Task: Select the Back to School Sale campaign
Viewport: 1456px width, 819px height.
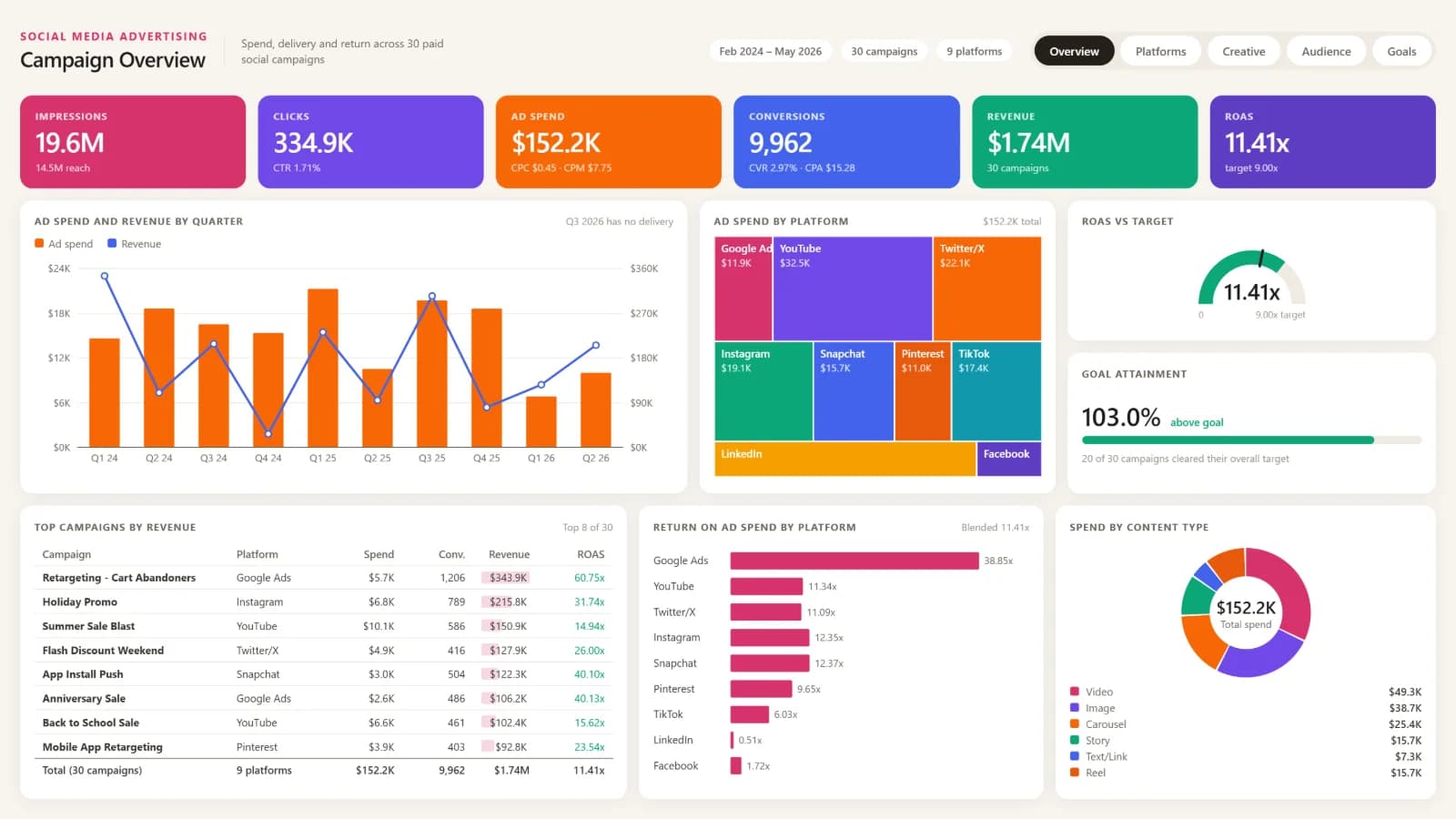Action: [323, 723]
